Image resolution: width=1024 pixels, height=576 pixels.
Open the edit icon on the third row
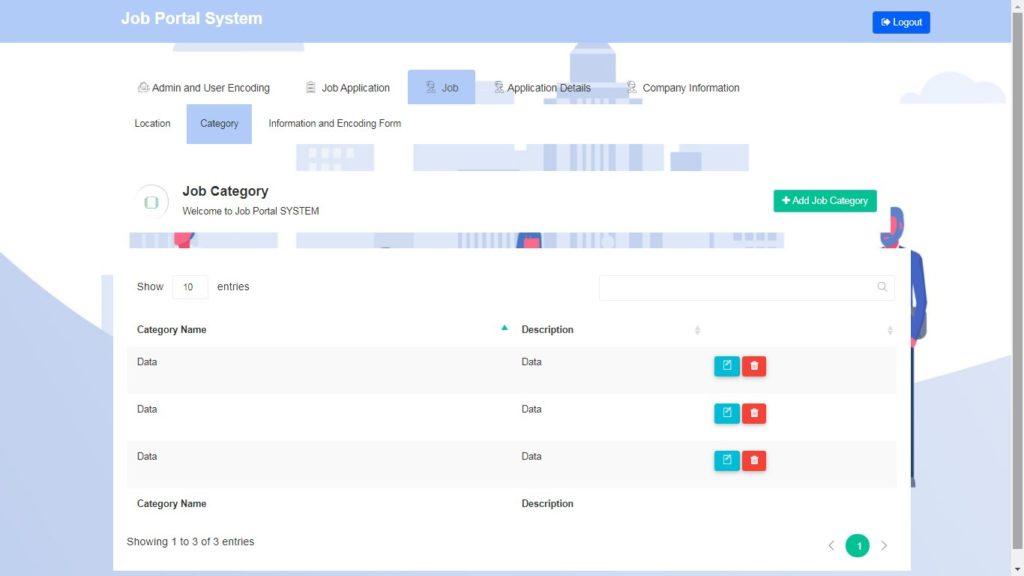pos(727,460)
